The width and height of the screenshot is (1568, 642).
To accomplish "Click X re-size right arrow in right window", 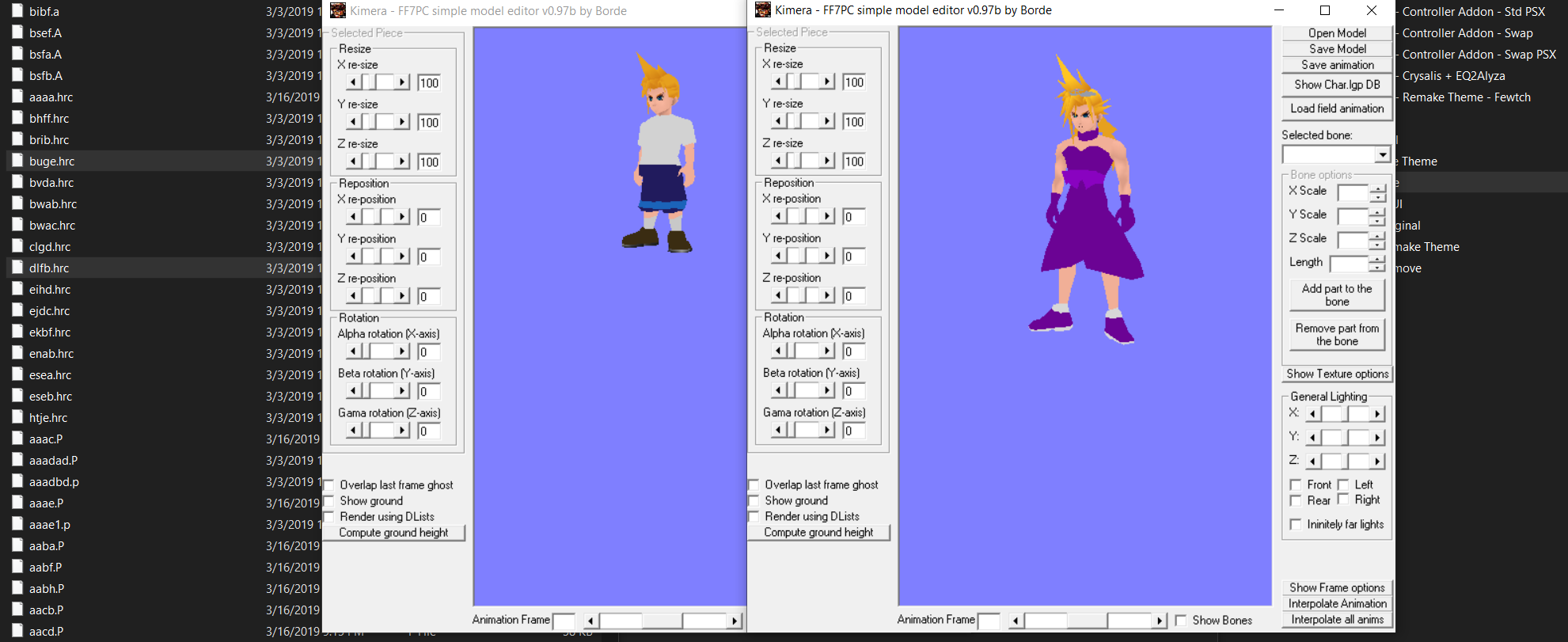I will [827, 82].
